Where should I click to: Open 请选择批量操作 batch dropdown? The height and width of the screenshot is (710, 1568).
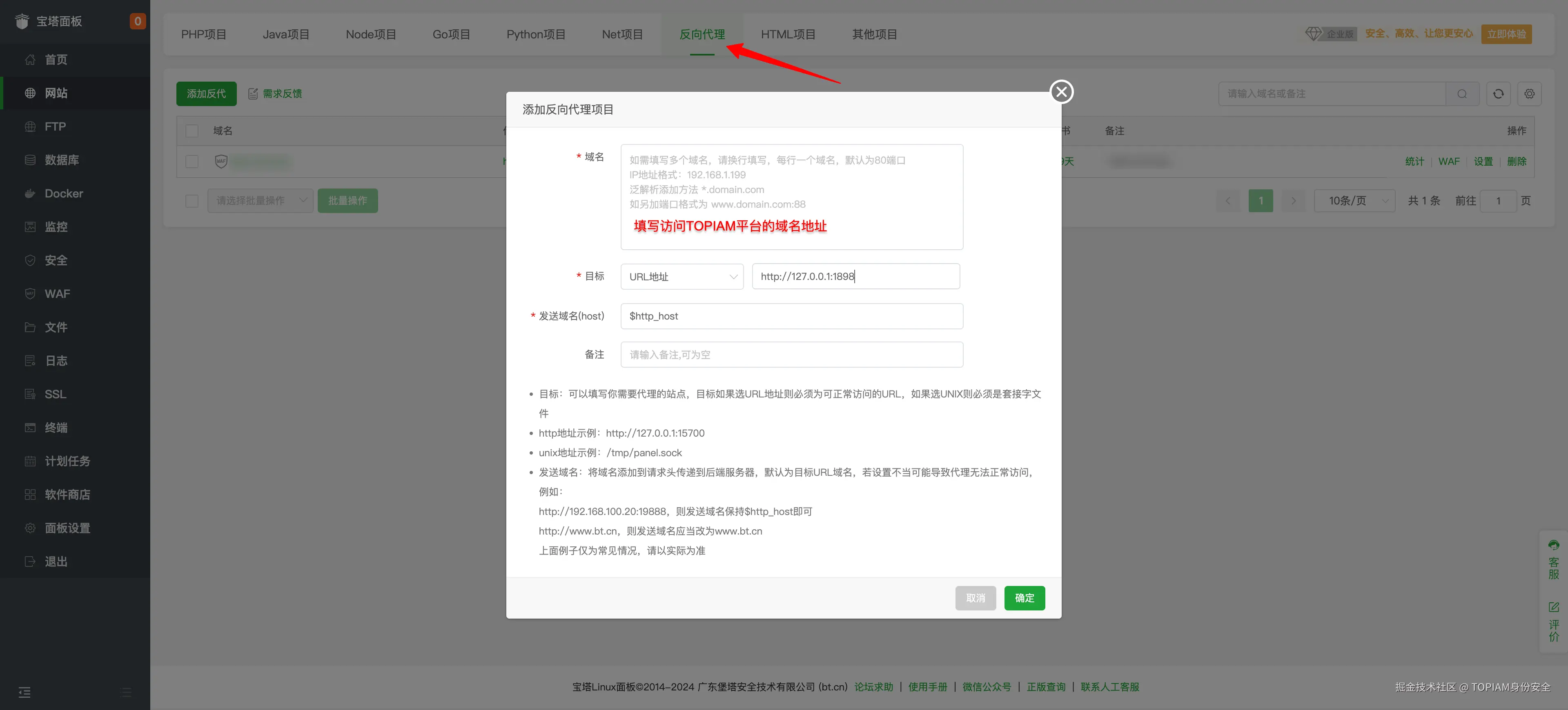[260, 201]
